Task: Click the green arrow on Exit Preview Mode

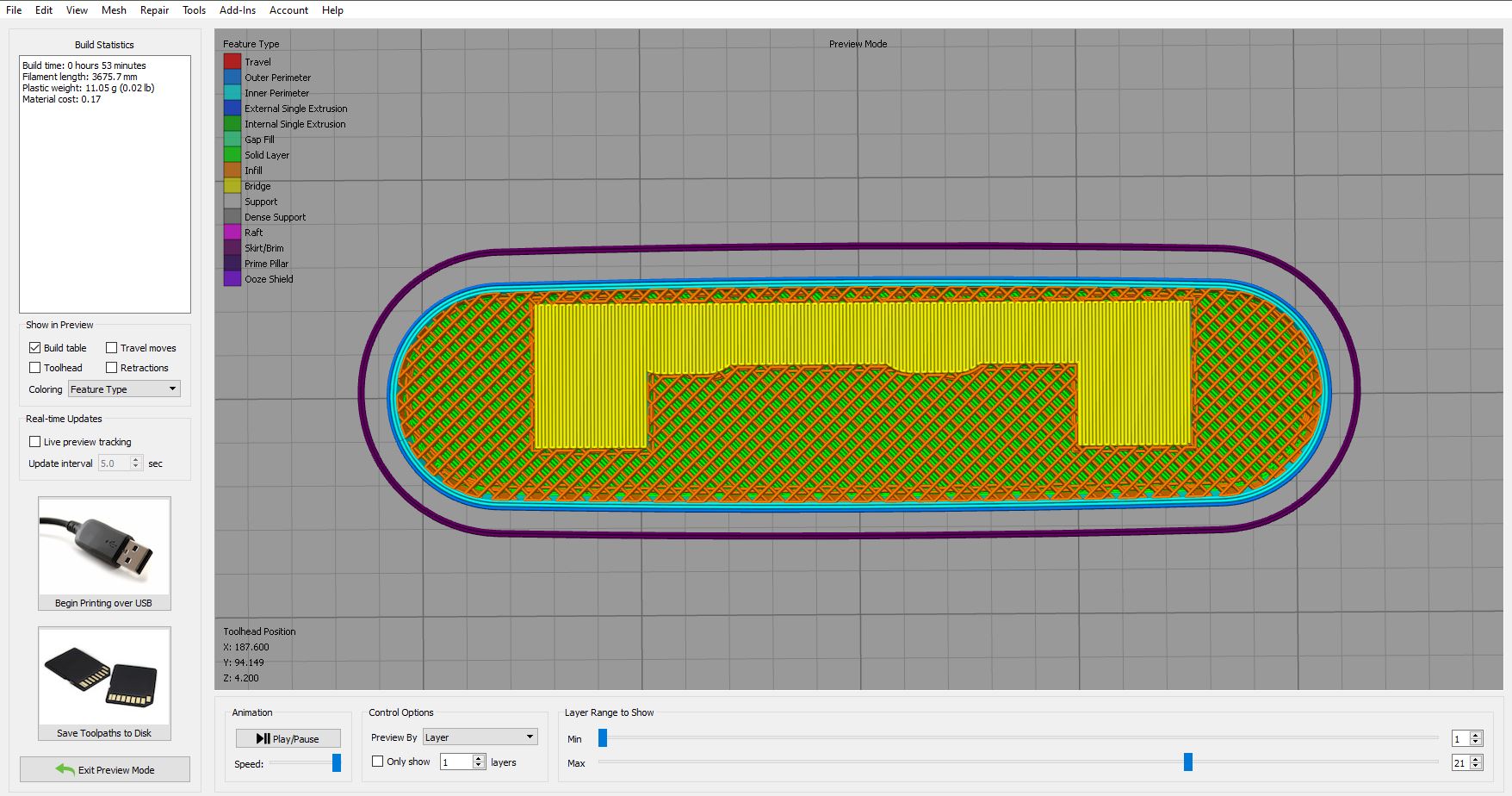Action: pos(65,769)
